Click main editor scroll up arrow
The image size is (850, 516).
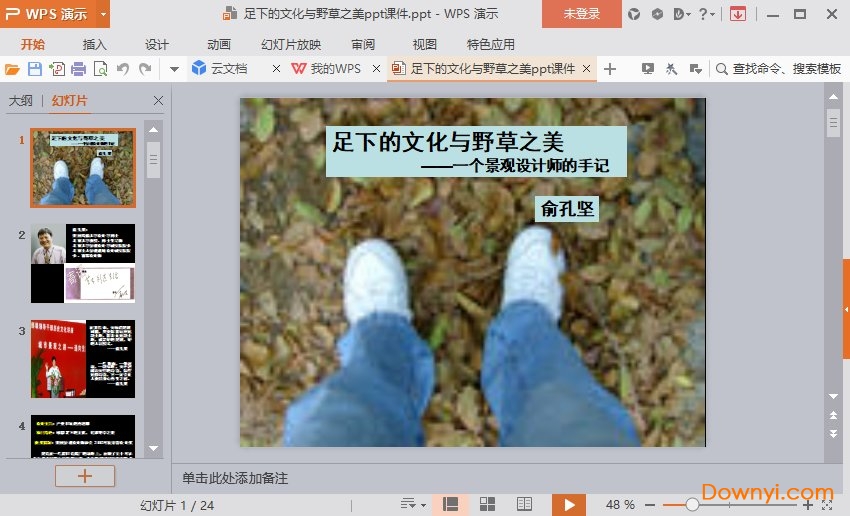833,96
